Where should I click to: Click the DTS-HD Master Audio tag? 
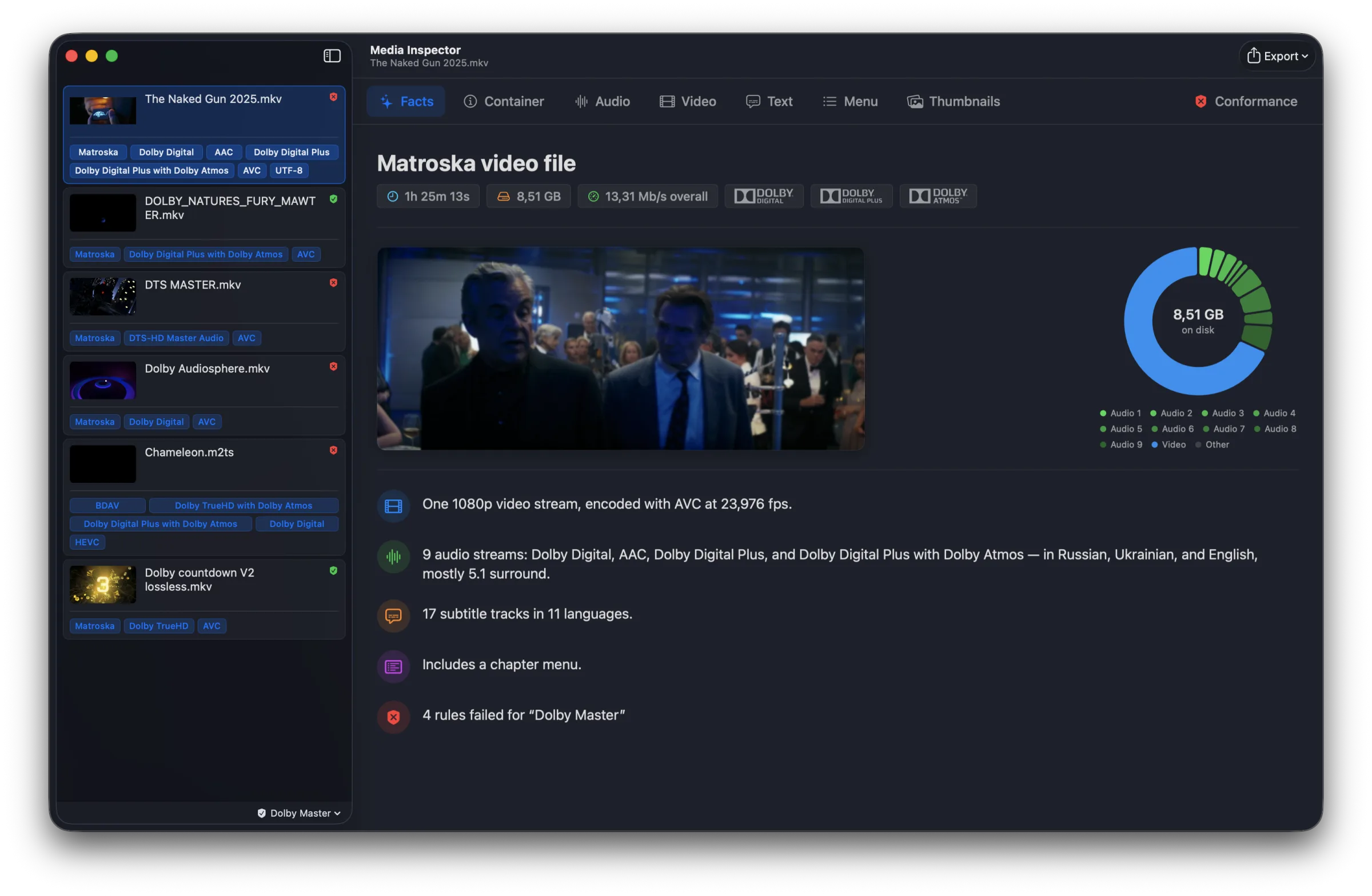(176, 338)
